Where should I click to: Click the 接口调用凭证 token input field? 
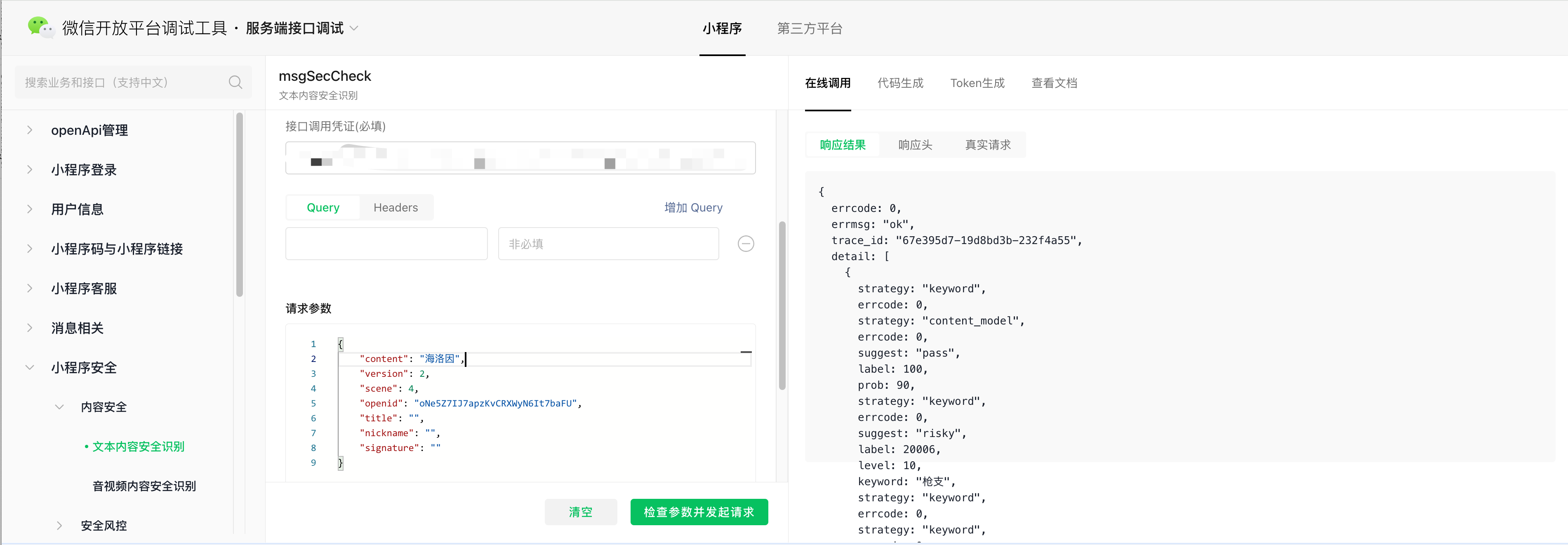coord(520,158)
